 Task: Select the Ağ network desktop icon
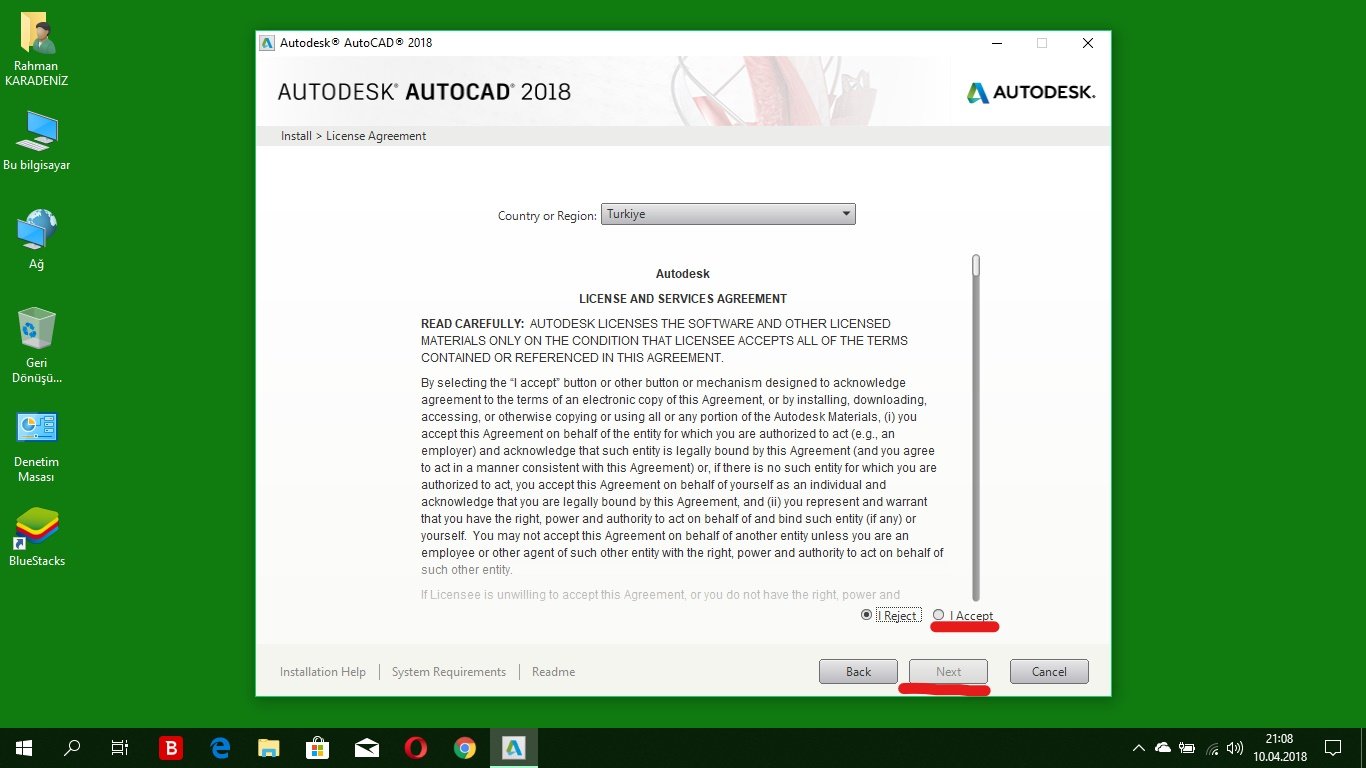coord(37,240)
